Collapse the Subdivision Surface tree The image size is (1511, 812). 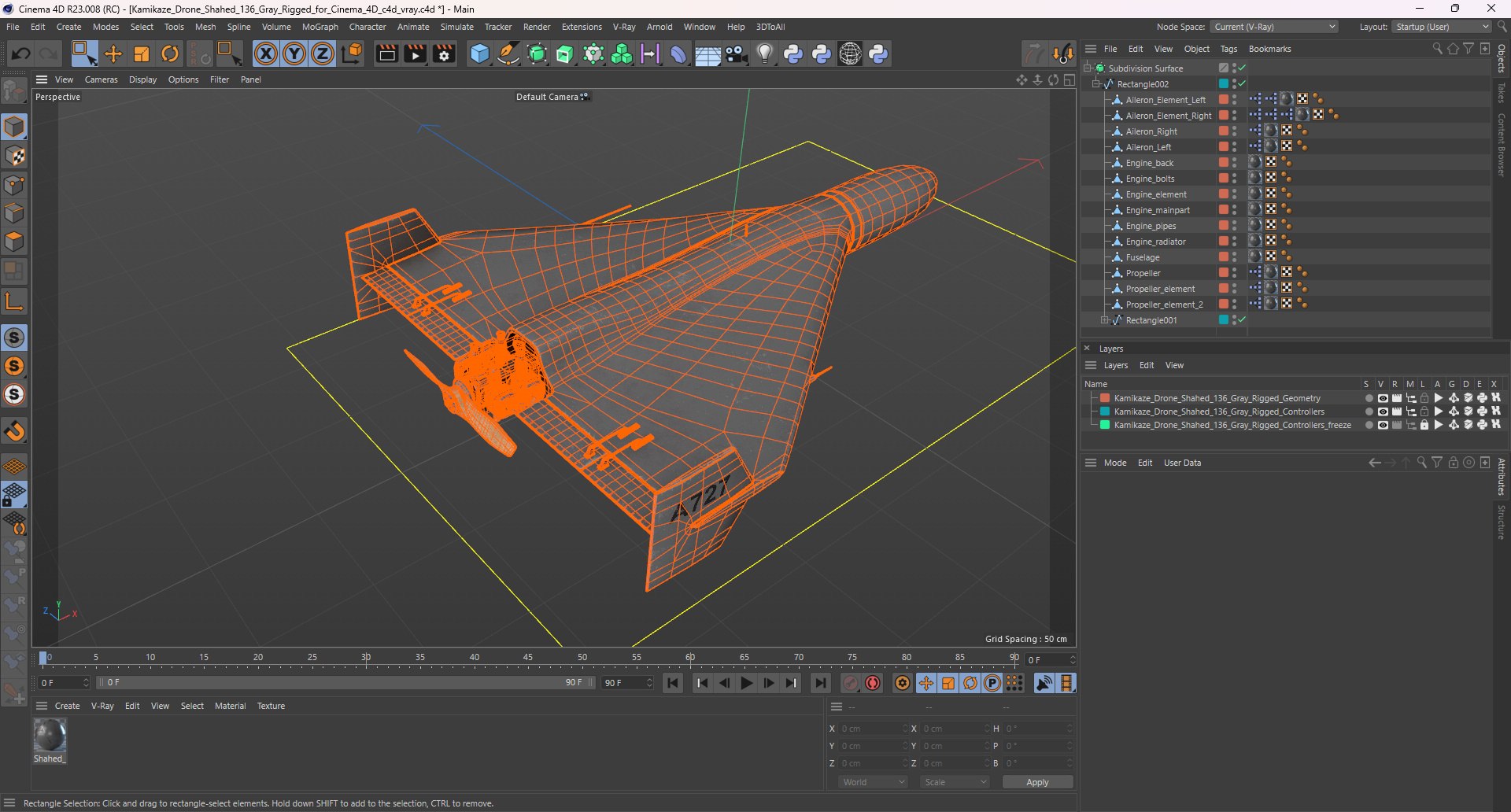point(1088,68)
